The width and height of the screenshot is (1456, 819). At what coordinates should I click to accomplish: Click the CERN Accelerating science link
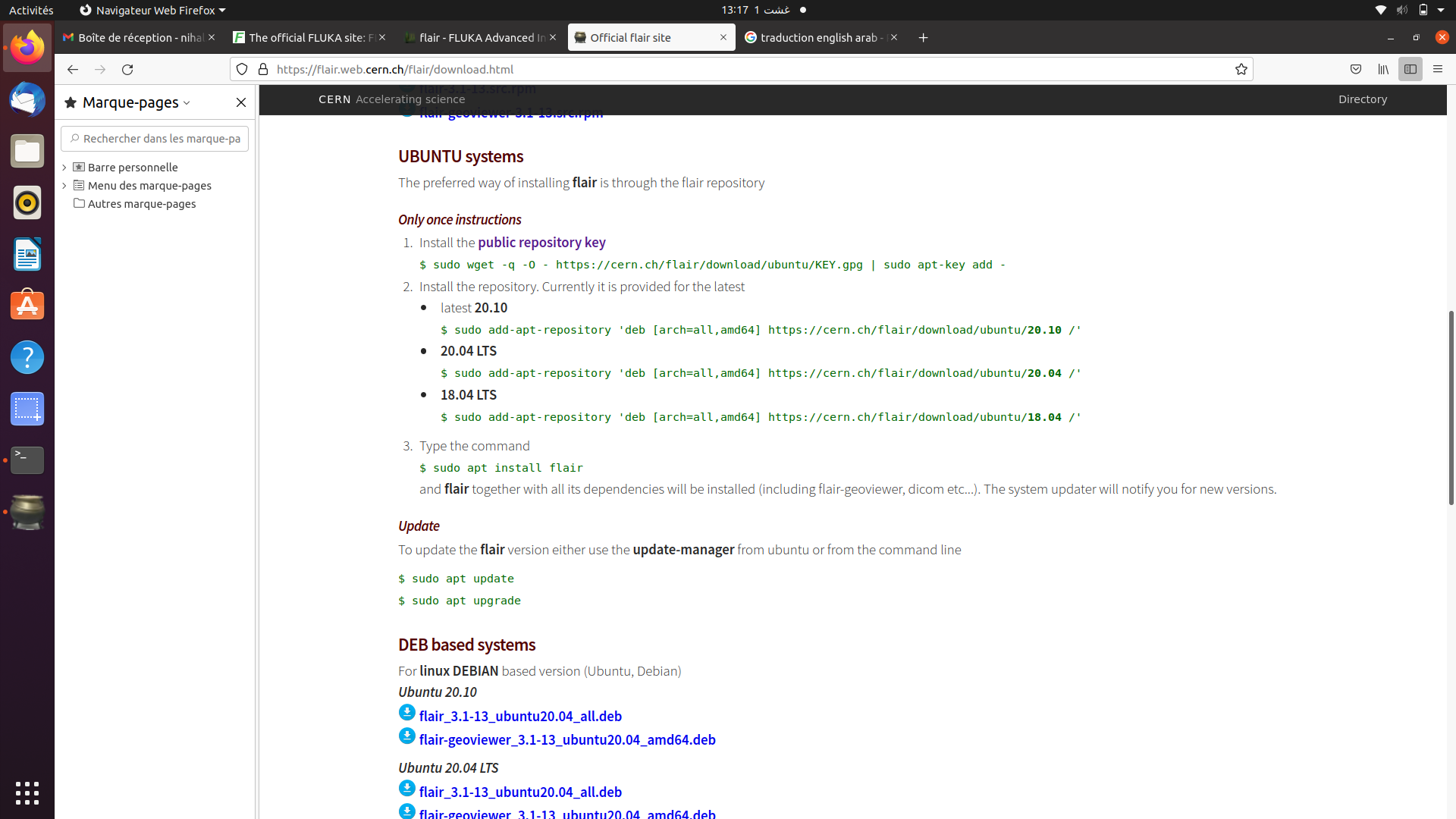click(391, 99)
